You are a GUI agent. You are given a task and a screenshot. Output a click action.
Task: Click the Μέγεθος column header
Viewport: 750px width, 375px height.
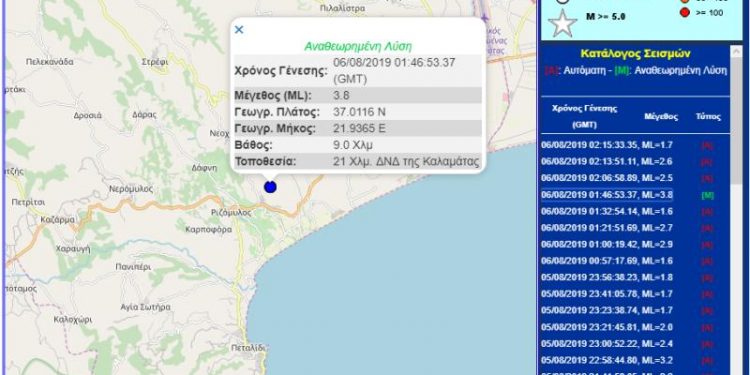click(661, 116)
